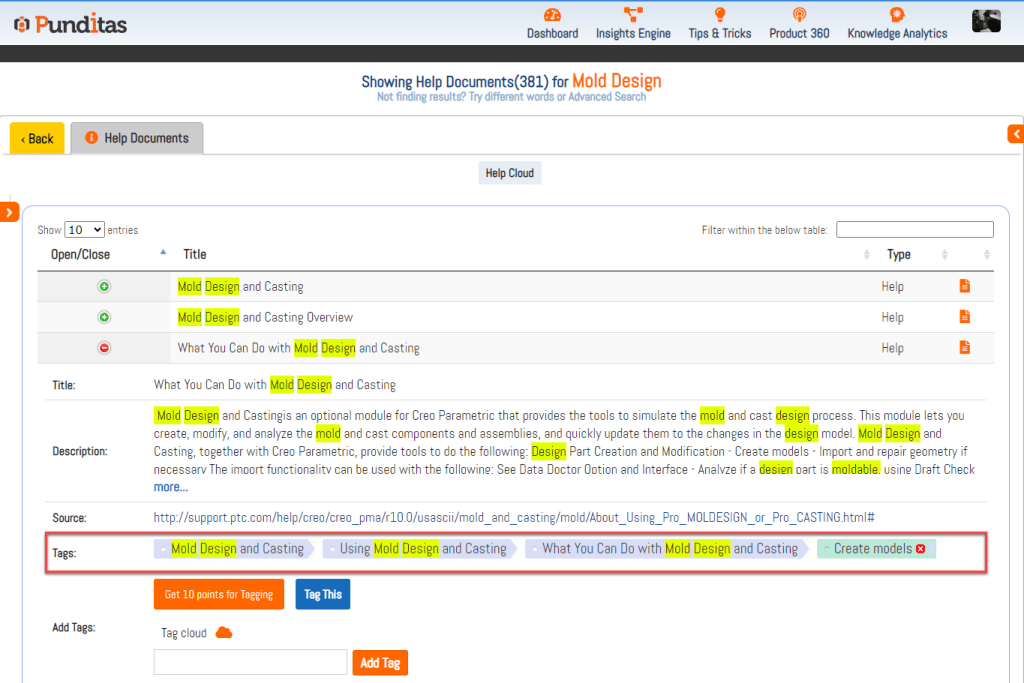This screenshot has width=1024, height=683.
Task: Open the Show entries dropdown
Action: click(x=84, y=230)
